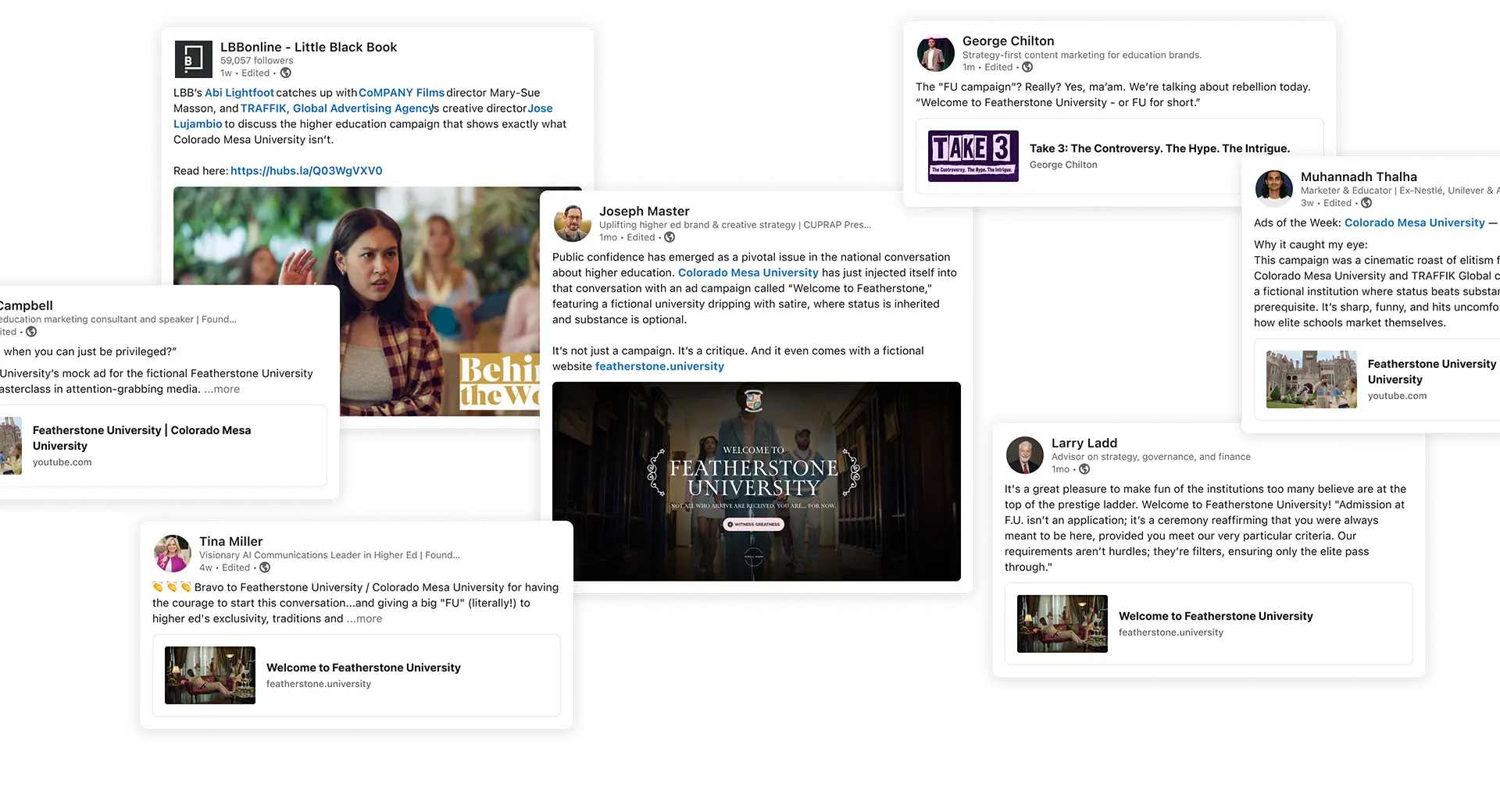Open Larry Ladd's profile photo
This screenshot has width=1500, height=812.
[1025, 455]
